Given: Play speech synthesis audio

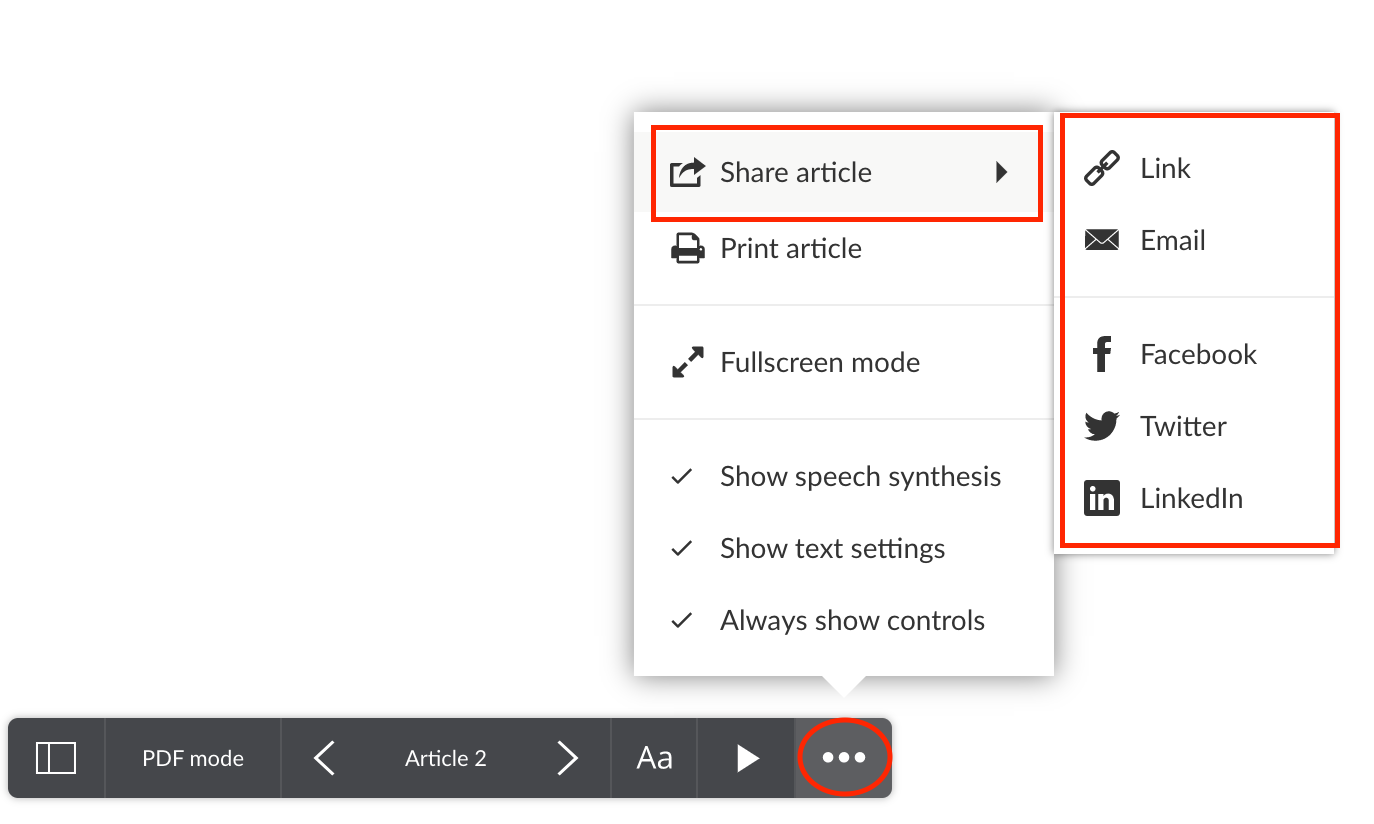Looking at the screenshot, I should click(x=747, y=758).
